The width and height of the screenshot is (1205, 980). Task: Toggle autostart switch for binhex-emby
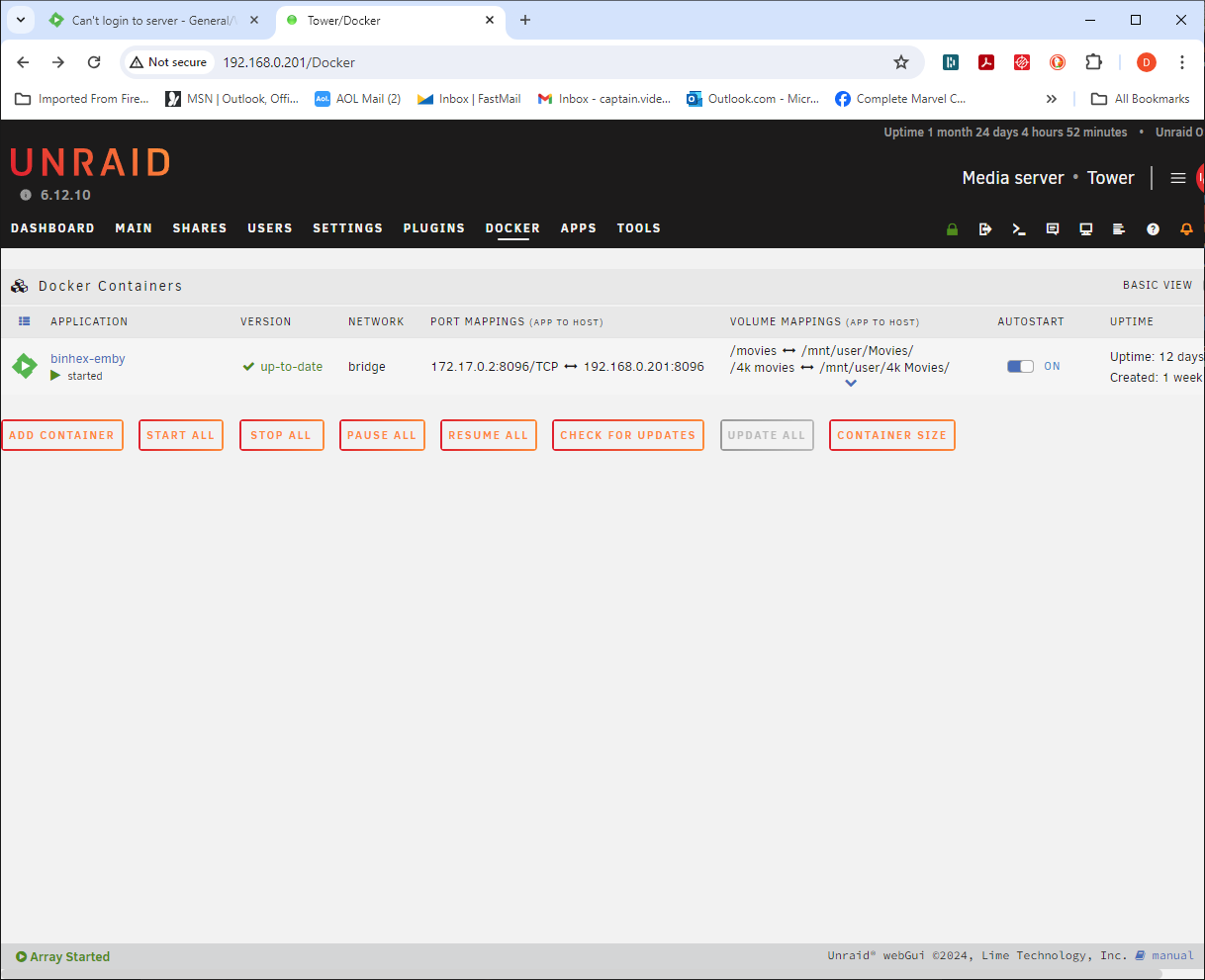point(1020,366)
